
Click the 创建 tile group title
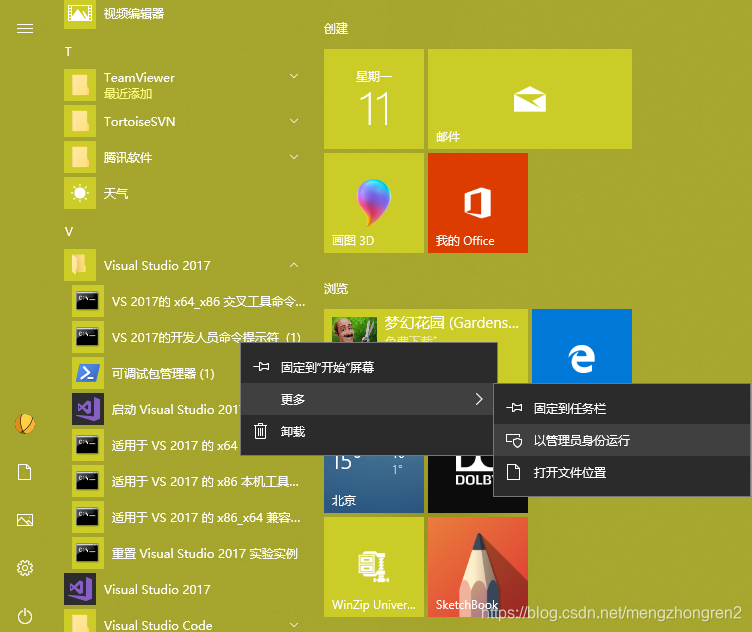[336, 29]
